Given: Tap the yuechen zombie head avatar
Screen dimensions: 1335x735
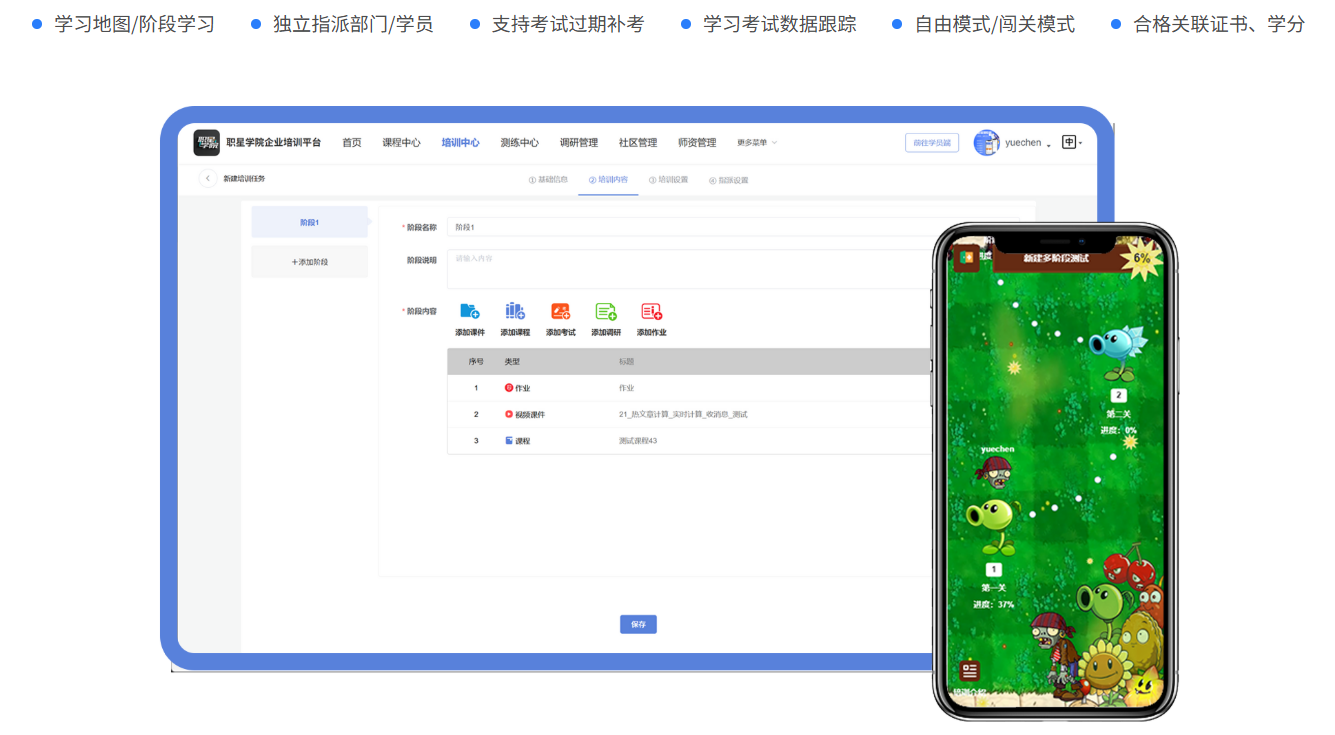Looking at the screenshot, I should pyautogui.click(x=994, y=472).
